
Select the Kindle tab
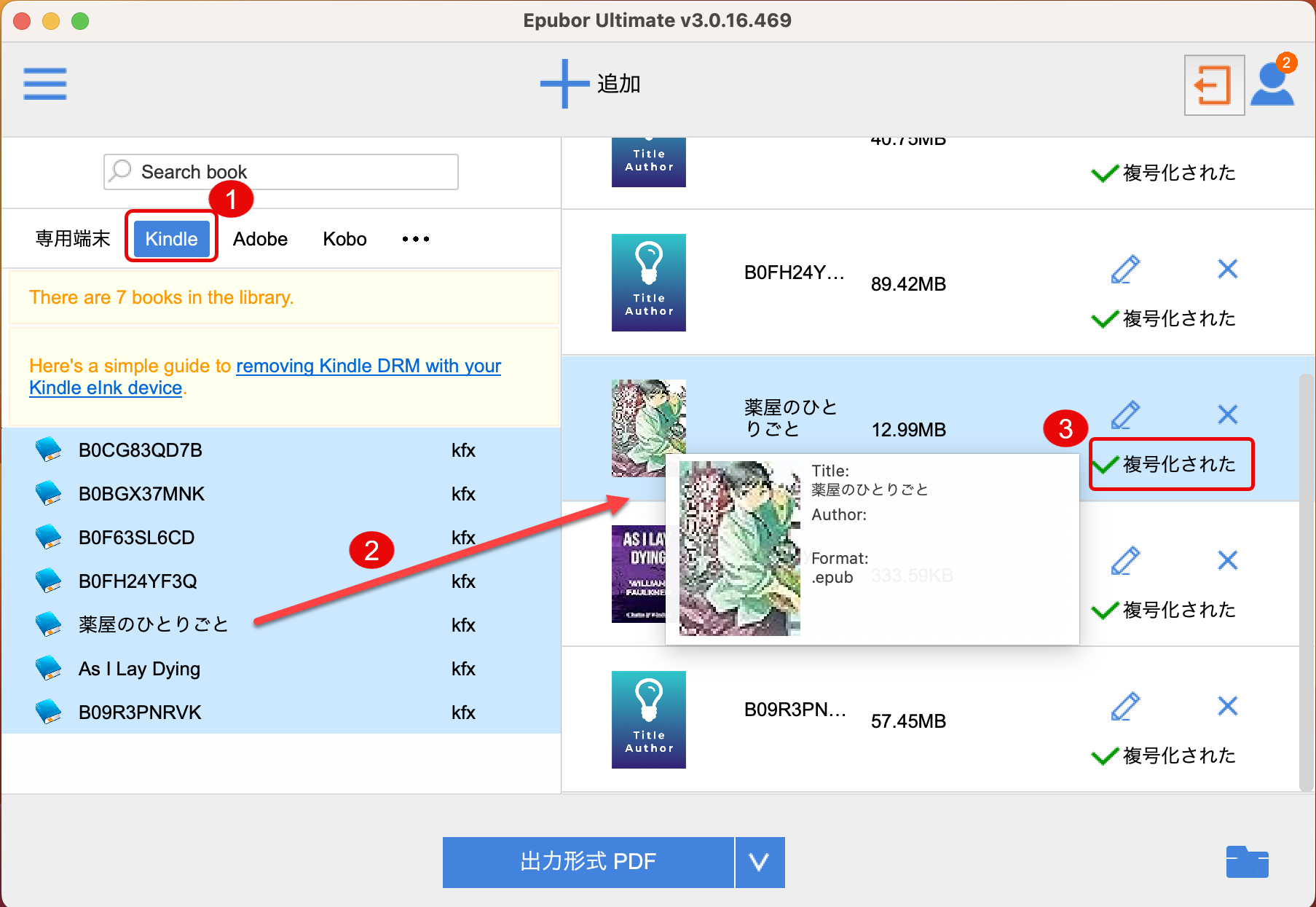click(x=171, y=239)
